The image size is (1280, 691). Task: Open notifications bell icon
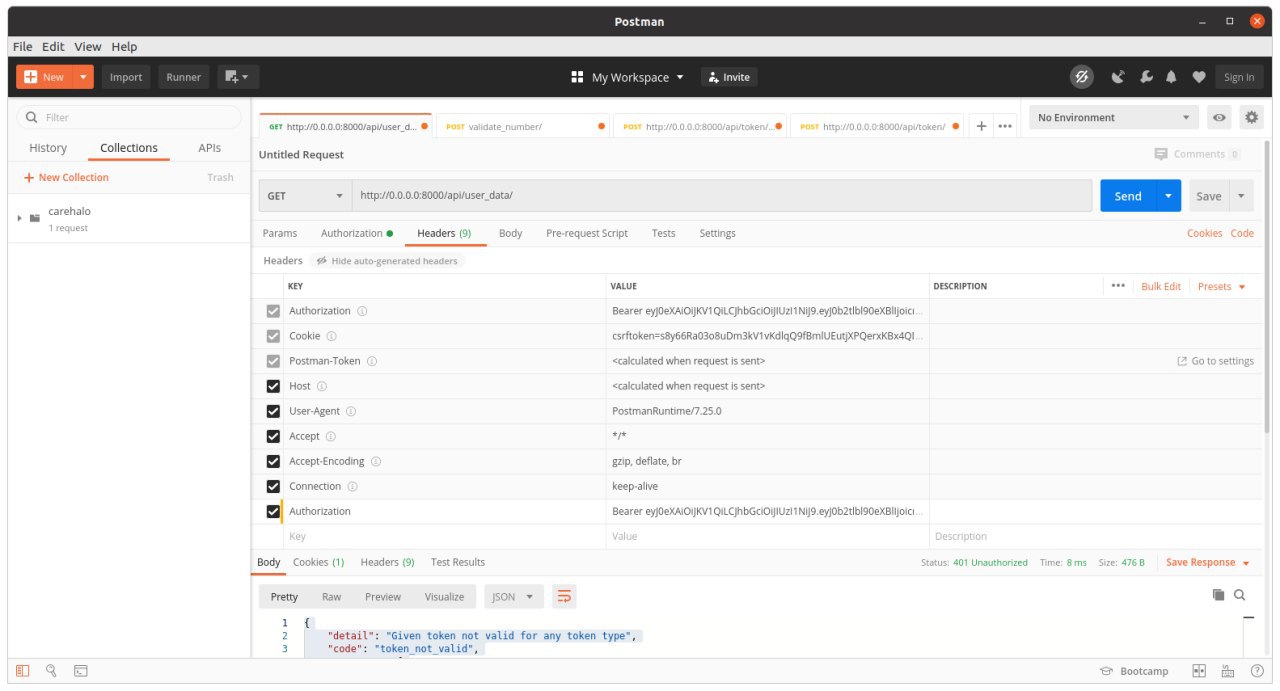[1171, 77]
